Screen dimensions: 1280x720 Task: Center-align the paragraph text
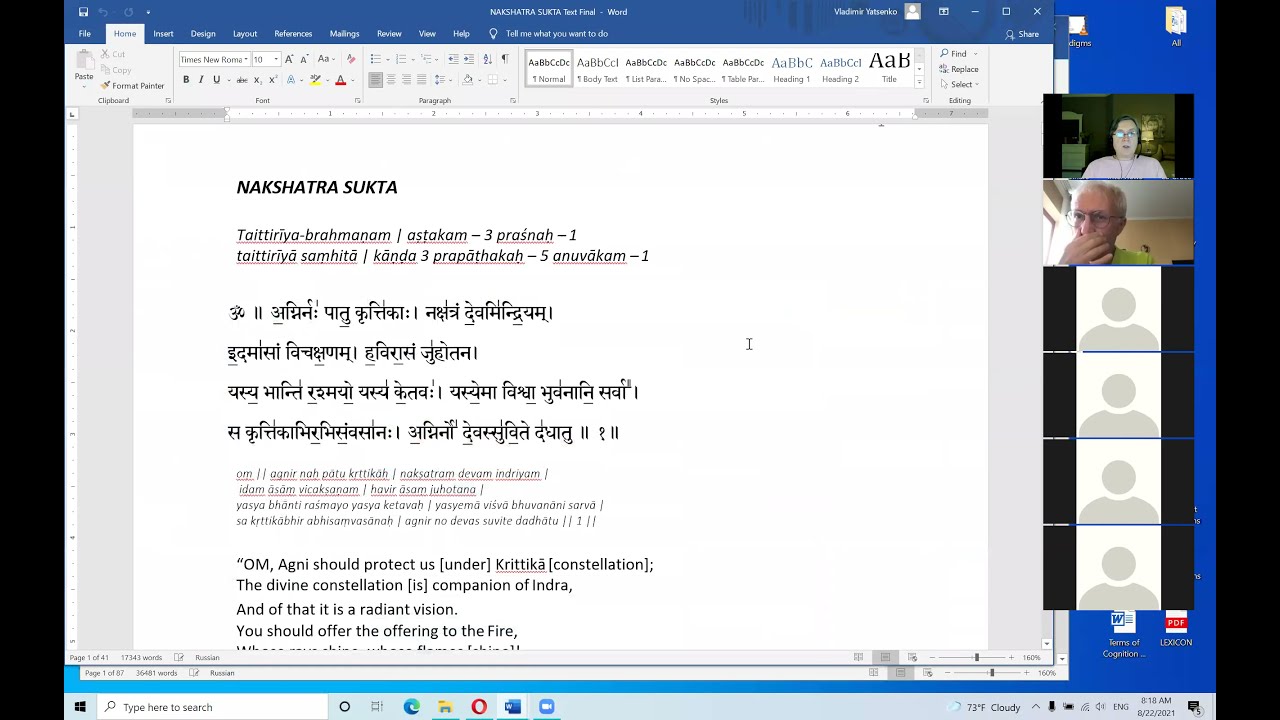pyautogui.click(x=391, y=80)
